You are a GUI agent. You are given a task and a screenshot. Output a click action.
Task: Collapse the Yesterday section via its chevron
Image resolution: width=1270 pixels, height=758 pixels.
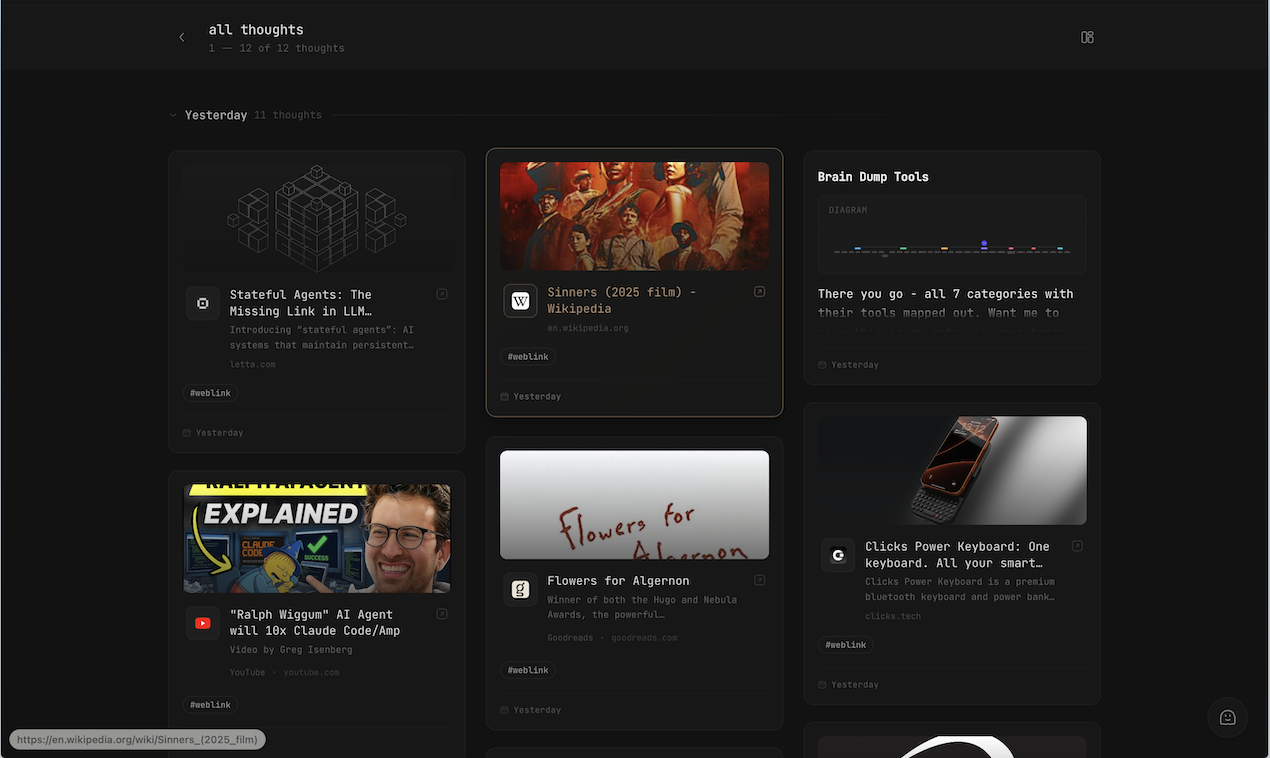pos(172,115)
